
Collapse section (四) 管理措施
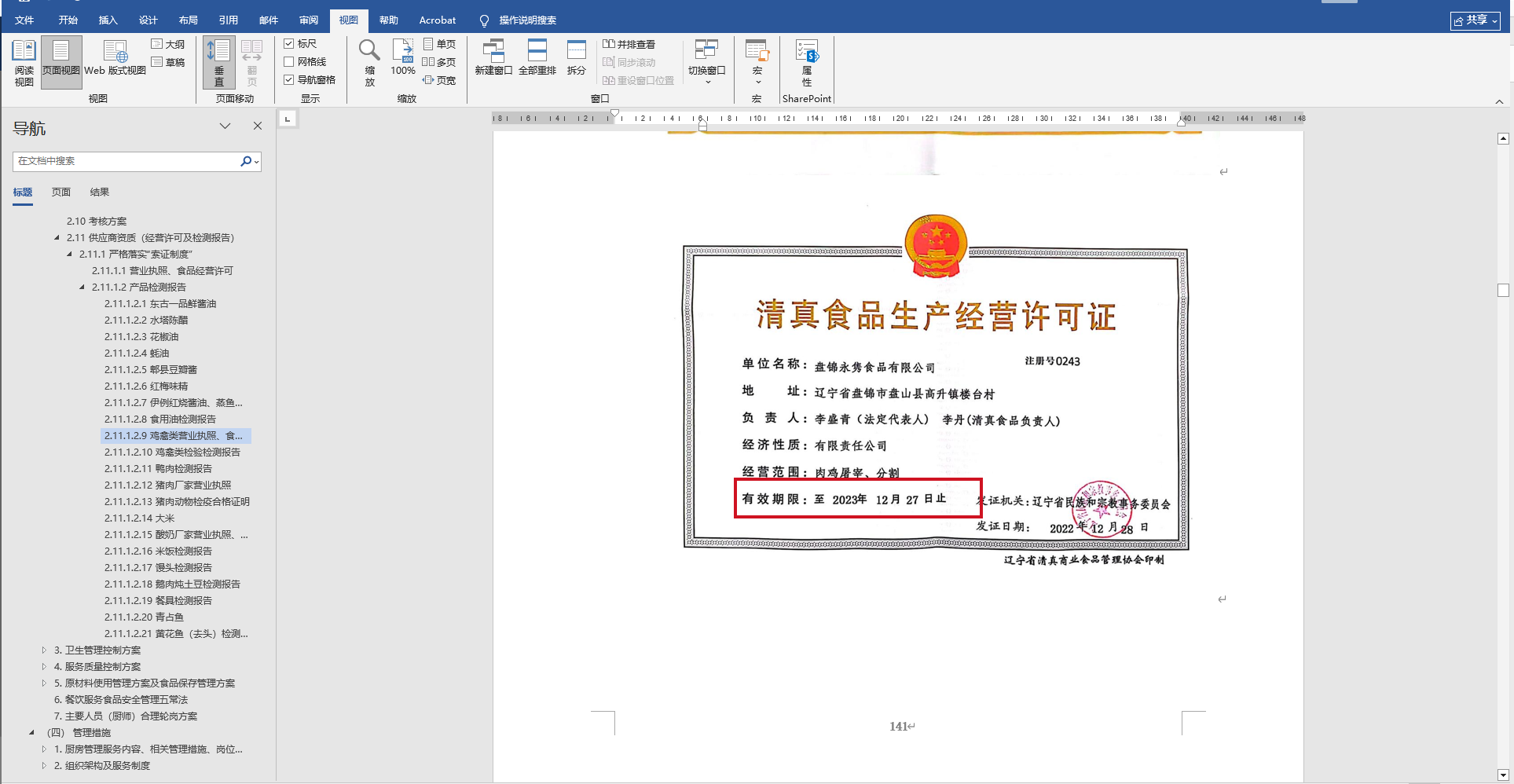coord(31,733)
